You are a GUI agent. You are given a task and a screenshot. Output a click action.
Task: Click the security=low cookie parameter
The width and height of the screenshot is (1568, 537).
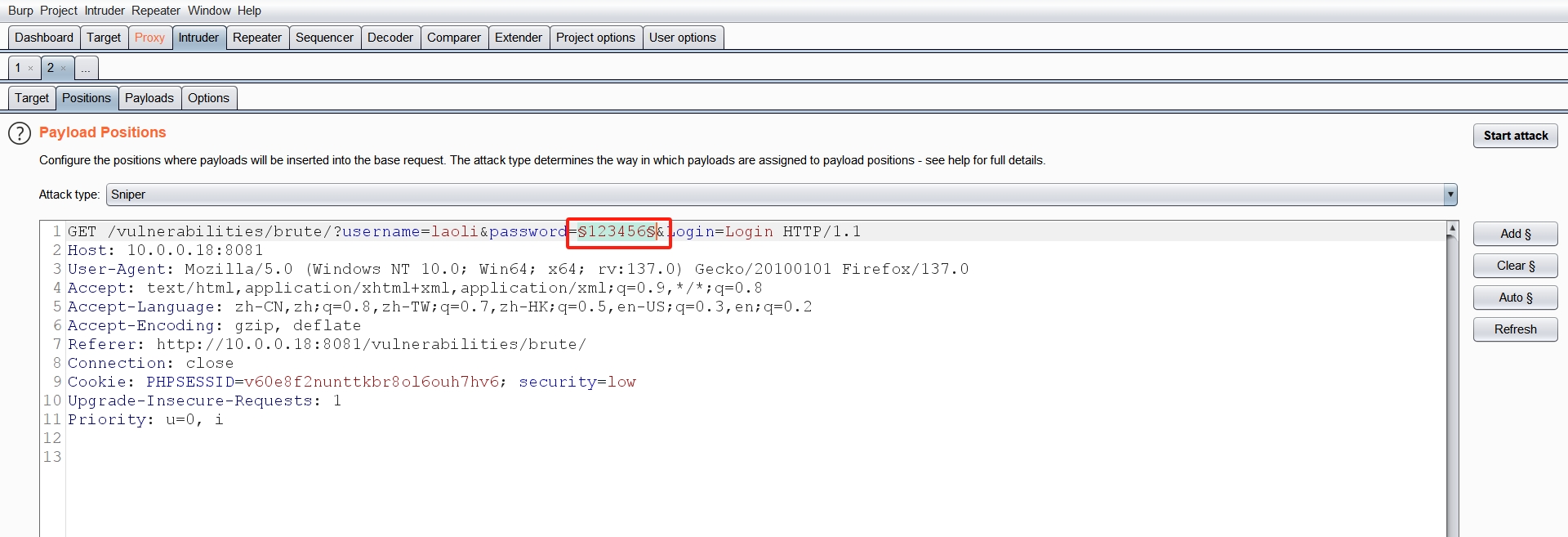coord(577,383)
